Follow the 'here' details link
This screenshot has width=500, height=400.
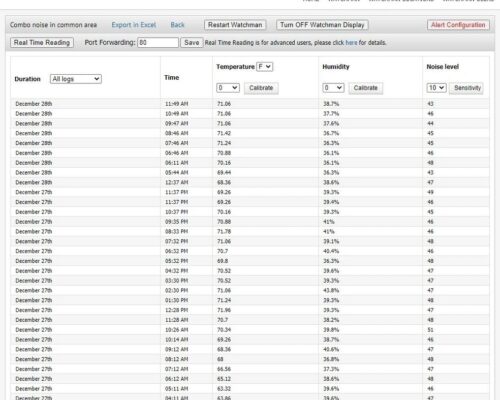click(351, 43)
